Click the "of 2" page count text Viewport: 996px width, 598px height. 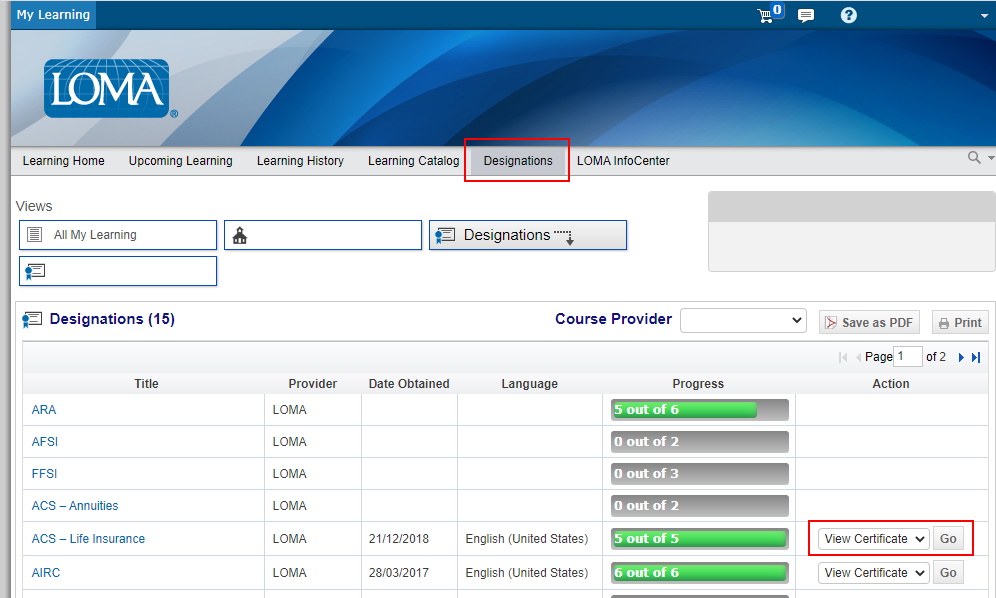[x=936, y=357]
